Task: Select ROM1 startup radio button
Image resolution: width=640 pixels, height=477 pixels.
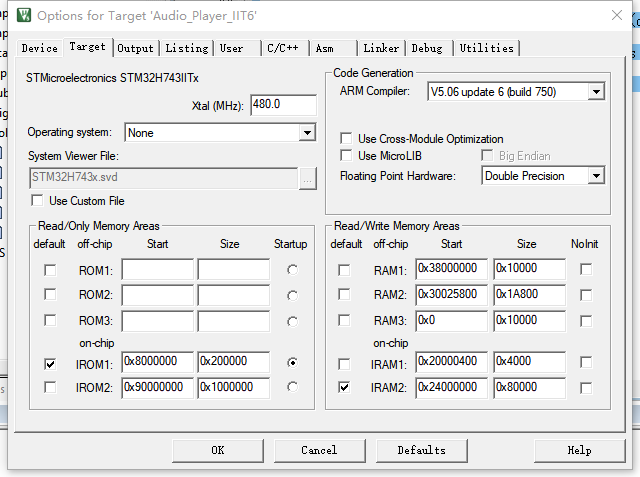Action: tap(292, 270)
